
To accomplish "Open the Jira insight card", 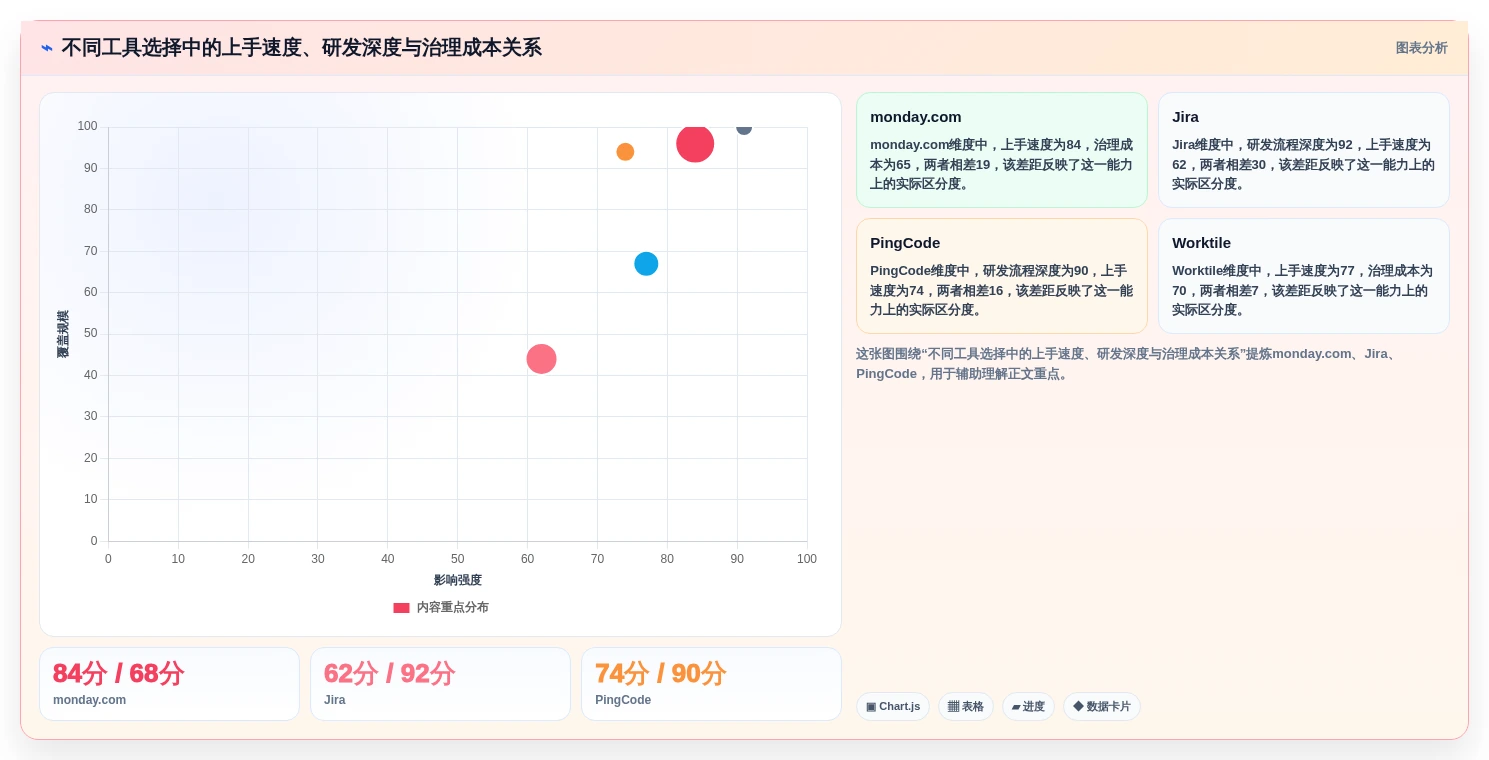I will tap(1304, 150).
